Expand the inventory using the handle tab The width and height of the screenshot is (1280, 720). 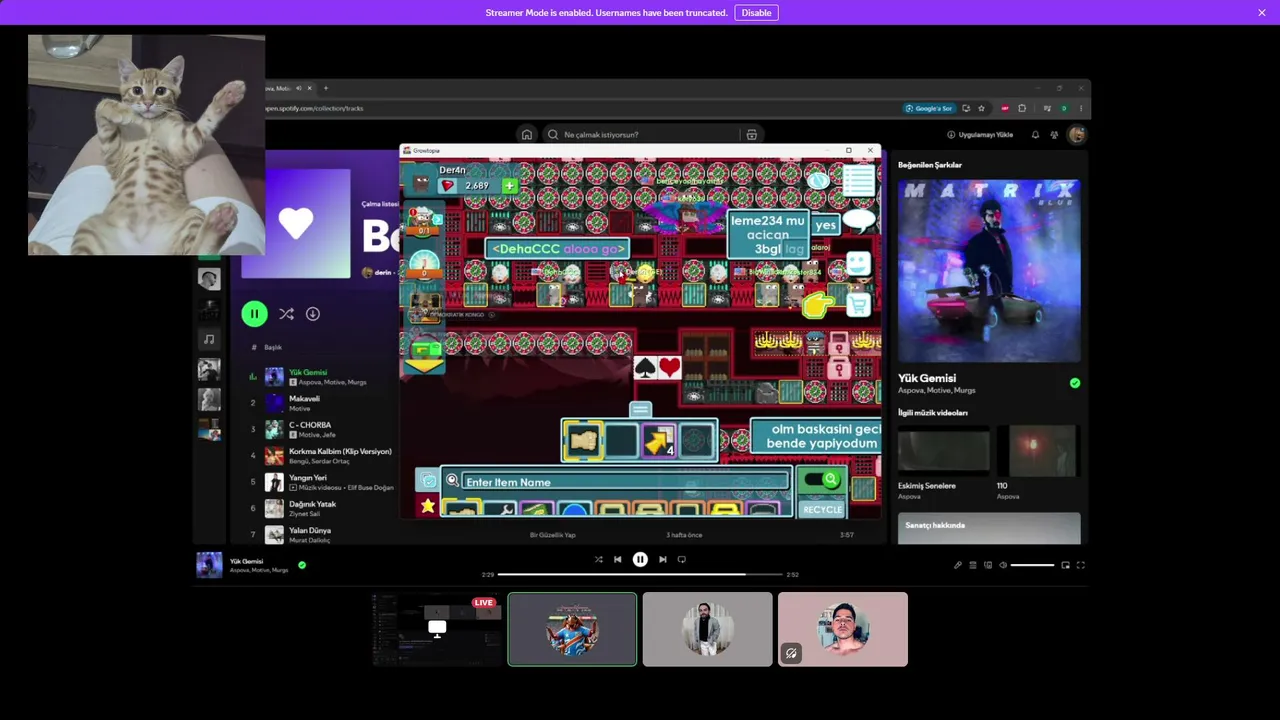[x=640, y=409]
